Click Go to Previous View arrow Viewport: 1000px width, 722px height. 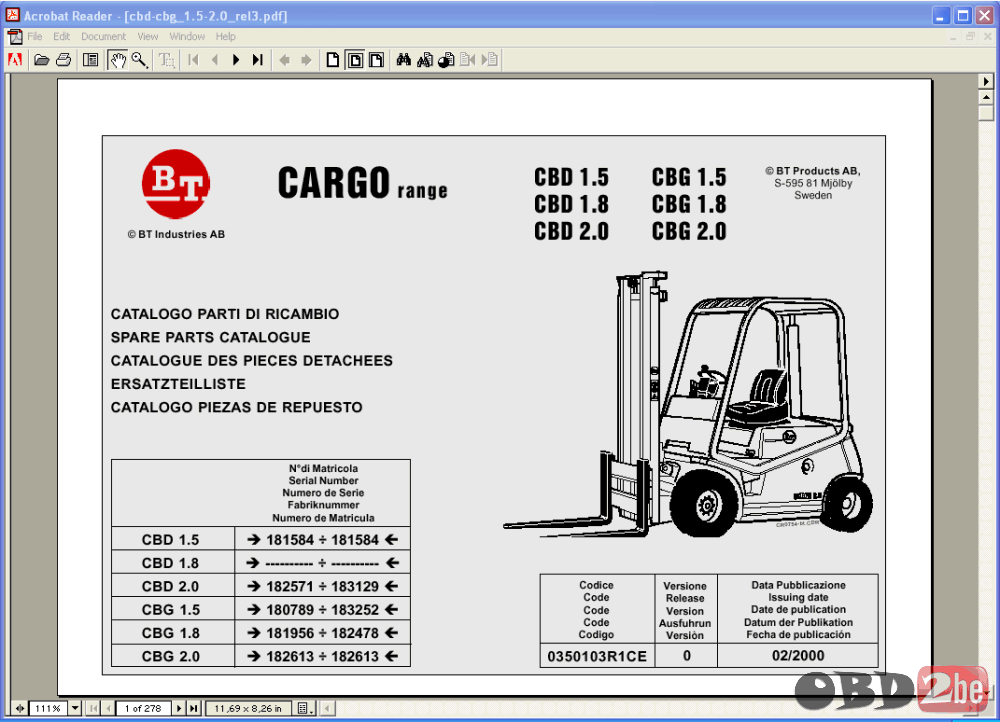point(284,60)
